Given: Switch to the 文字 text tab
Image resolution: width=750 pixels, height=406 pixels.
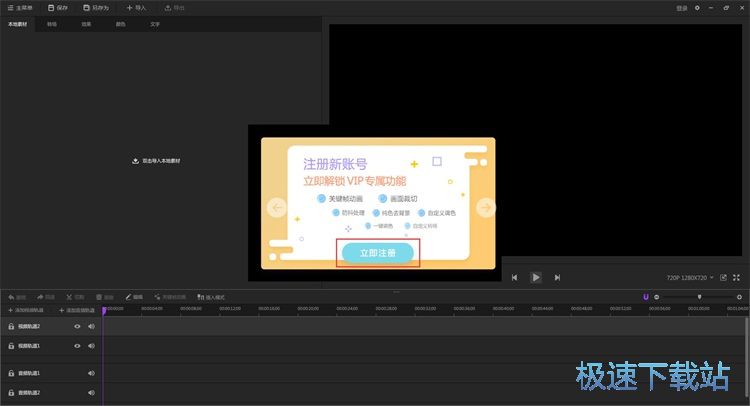Looking at the screenshot, I should click(154, 22).
